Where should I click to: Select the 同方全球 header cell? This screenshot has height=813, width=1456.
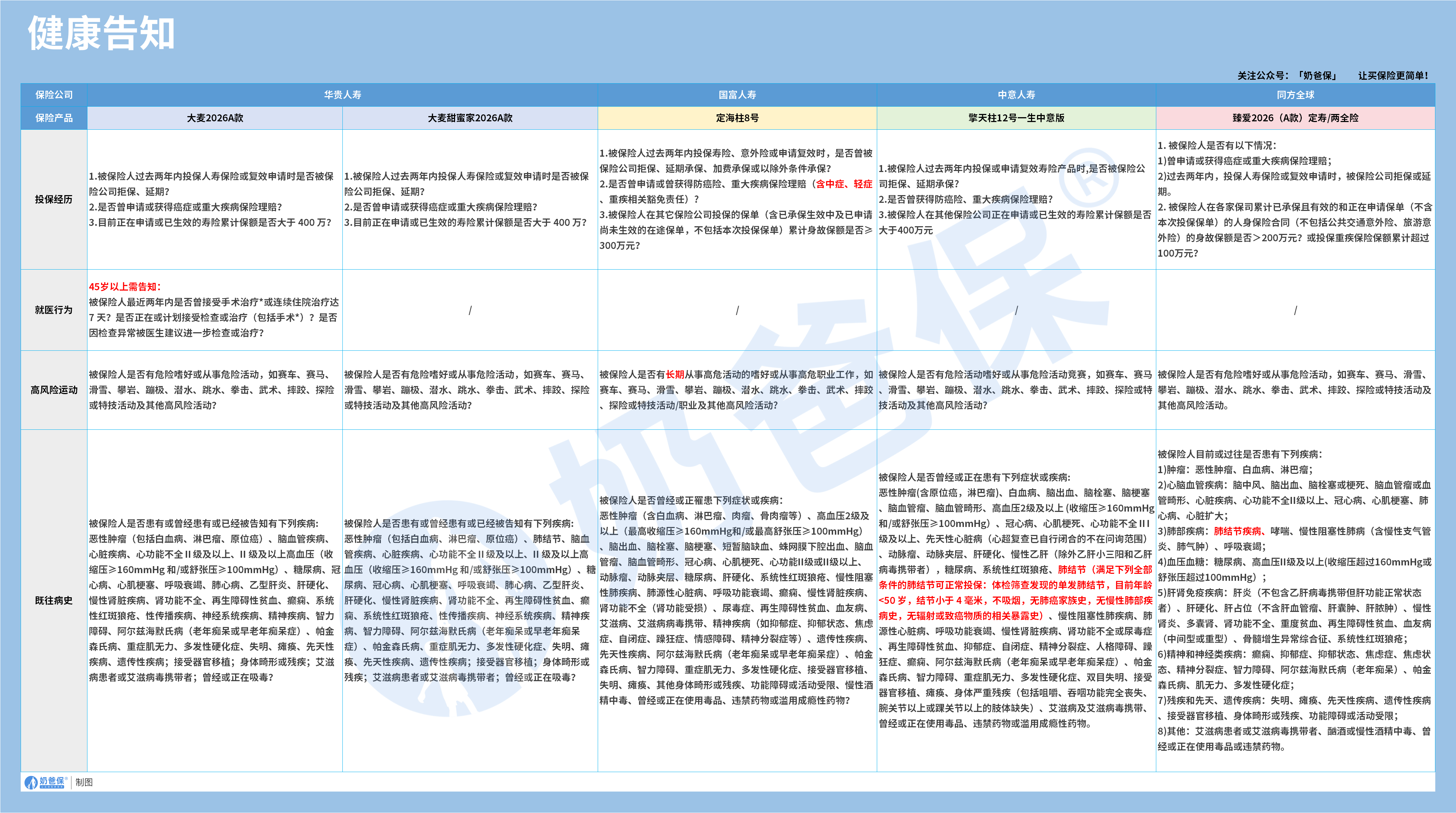click(x=1295, y=95)
